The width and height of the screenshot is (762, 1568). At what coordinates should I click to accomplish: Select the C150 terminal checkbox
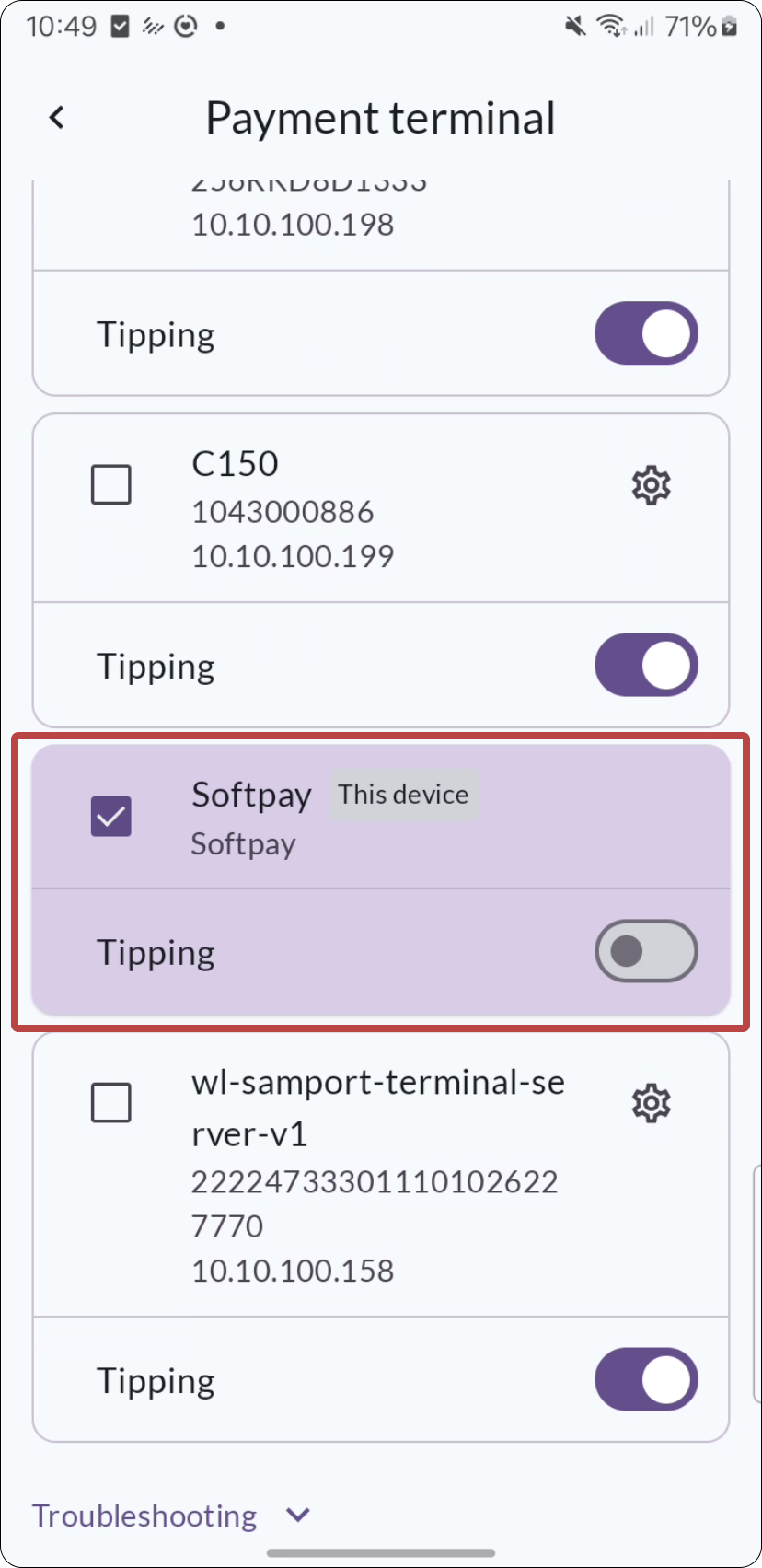111,485
